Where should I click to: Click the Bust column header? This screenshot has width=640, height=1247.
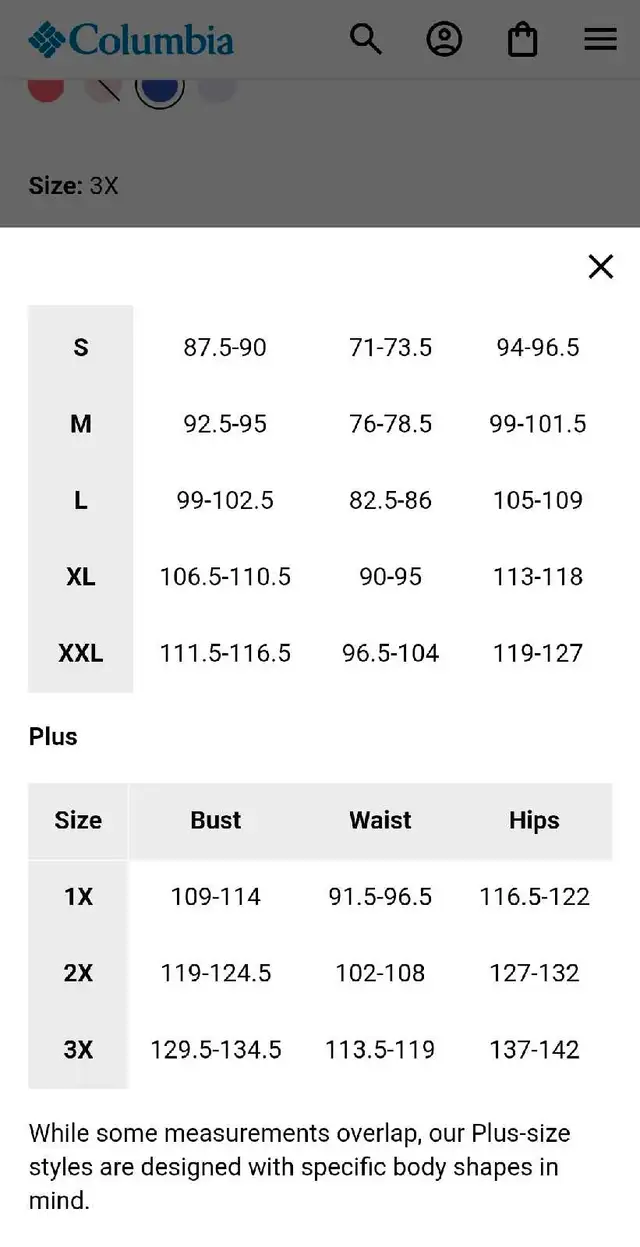click(216, 820)
